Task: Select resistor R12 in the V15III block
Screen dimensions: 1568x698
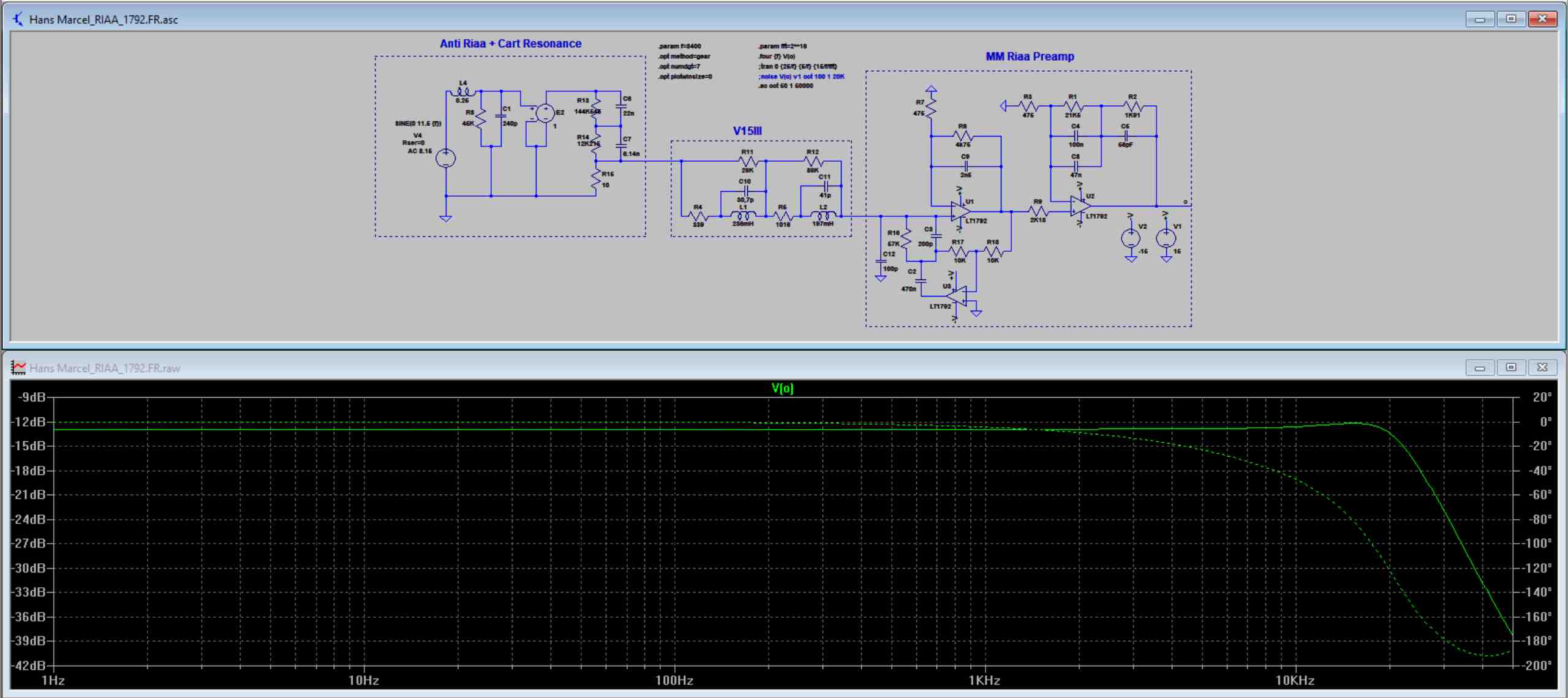Action: [x=813, y=161]
